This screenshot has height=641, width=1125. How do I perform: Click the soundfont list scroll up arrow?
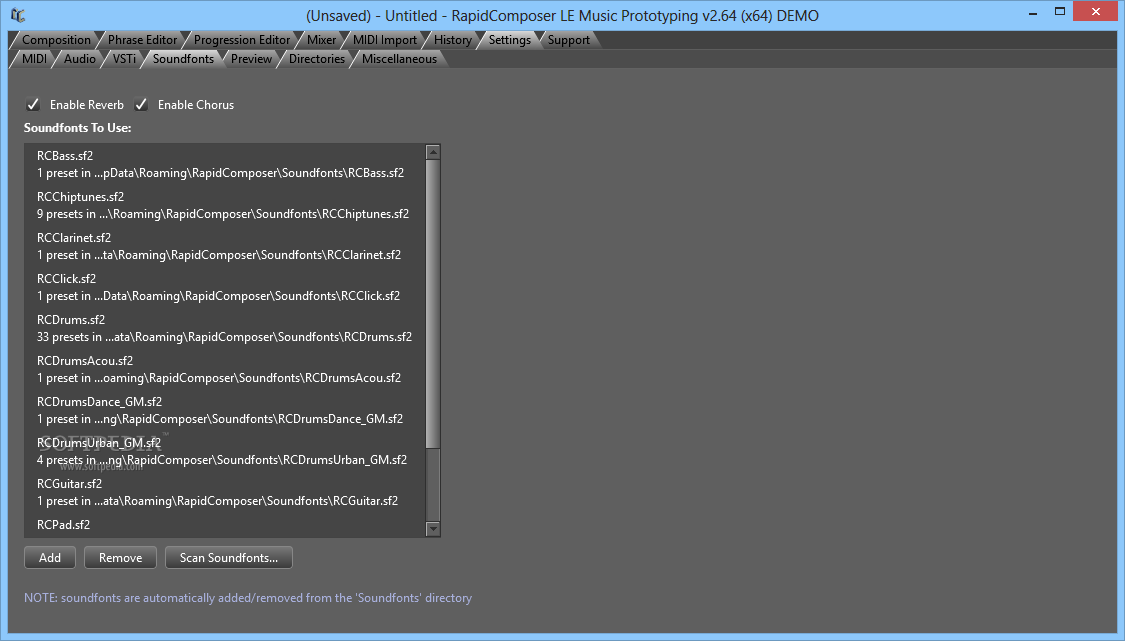pyautogui.click(x=433, y=152)
